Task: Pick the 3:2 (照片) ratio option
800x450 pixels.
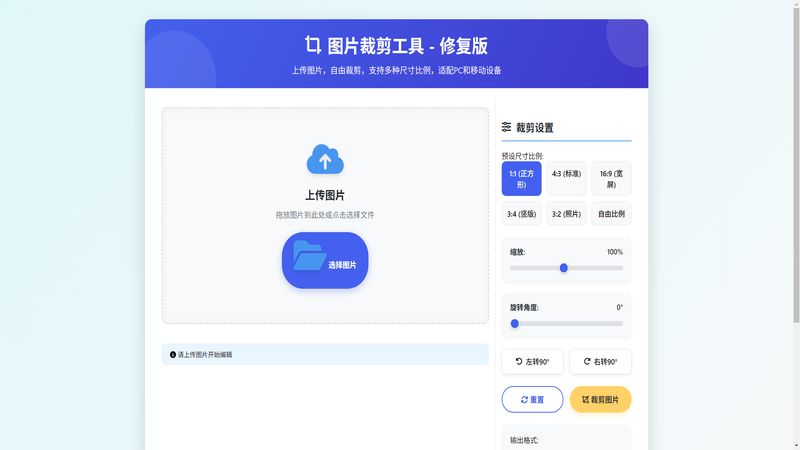Action: point(566,213)
